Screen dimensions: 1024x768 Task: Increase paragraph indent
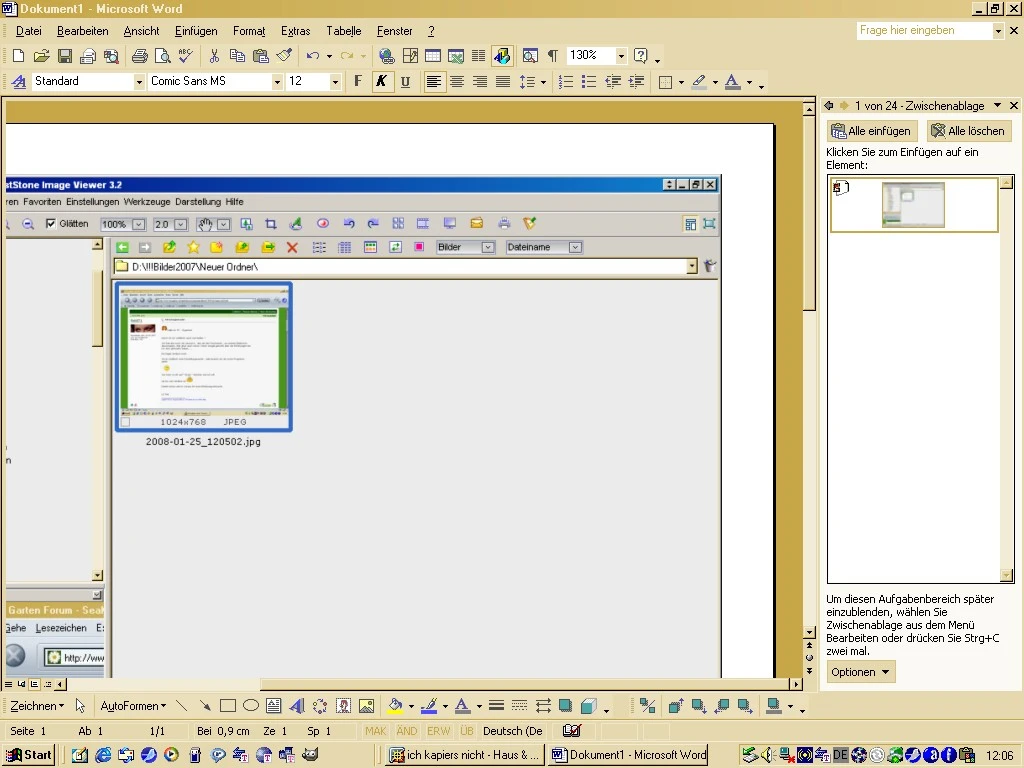pos(636,82)
